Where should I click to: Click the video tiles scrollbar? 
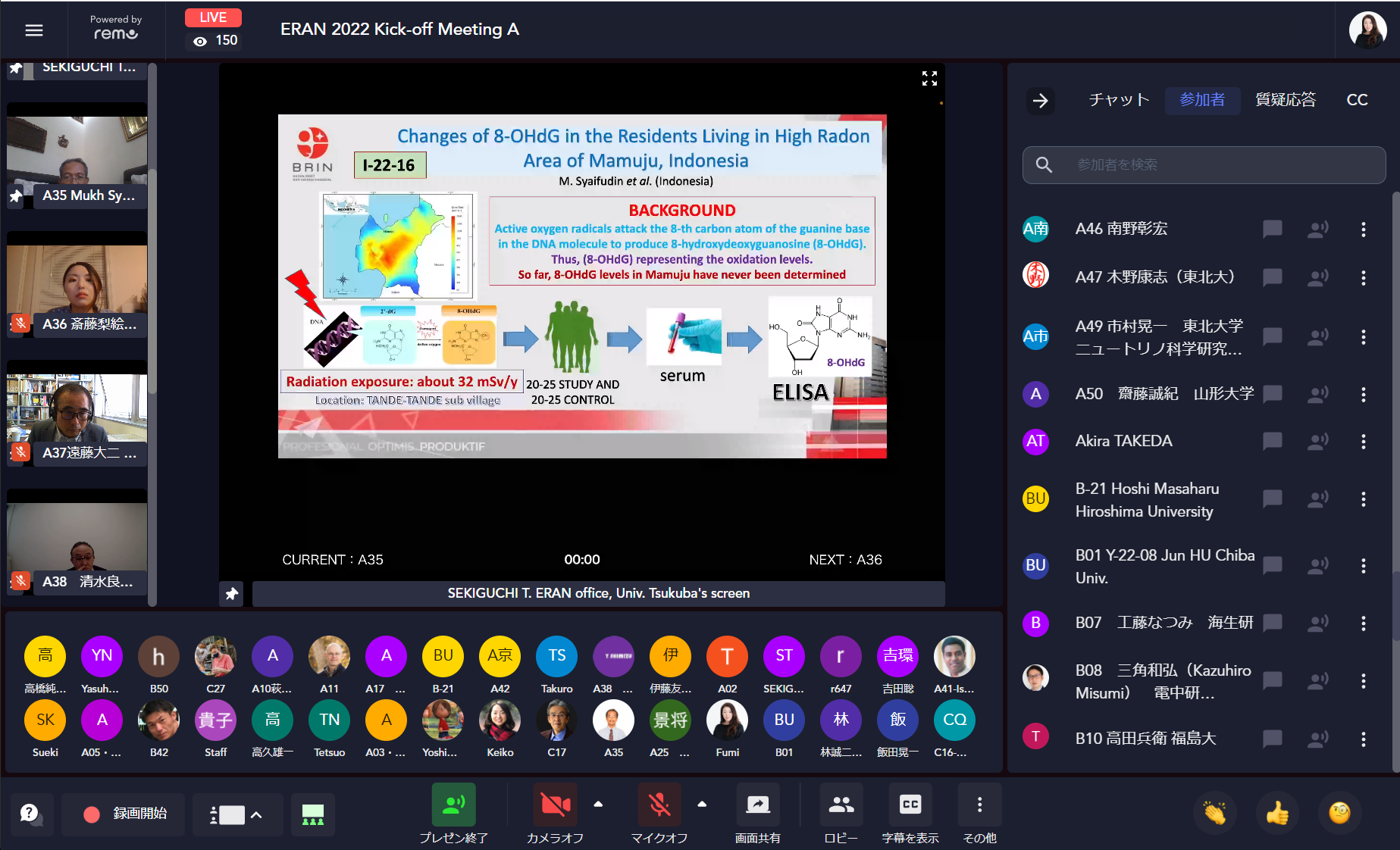[152, 280]
